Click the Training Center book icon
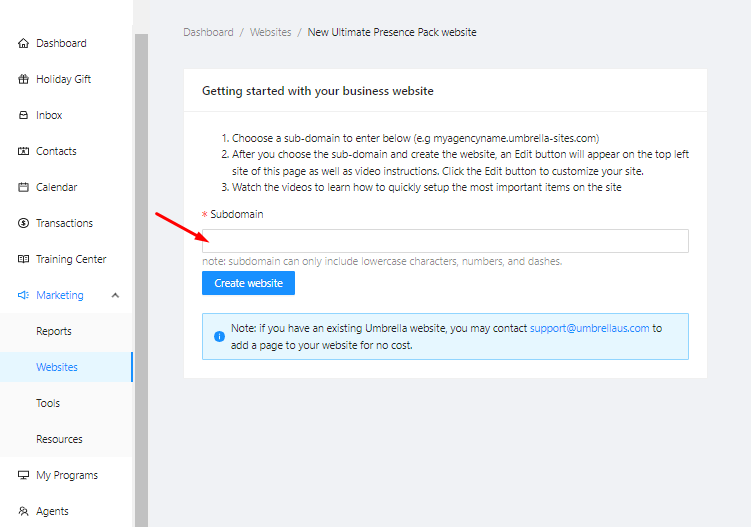 point(23,259)
